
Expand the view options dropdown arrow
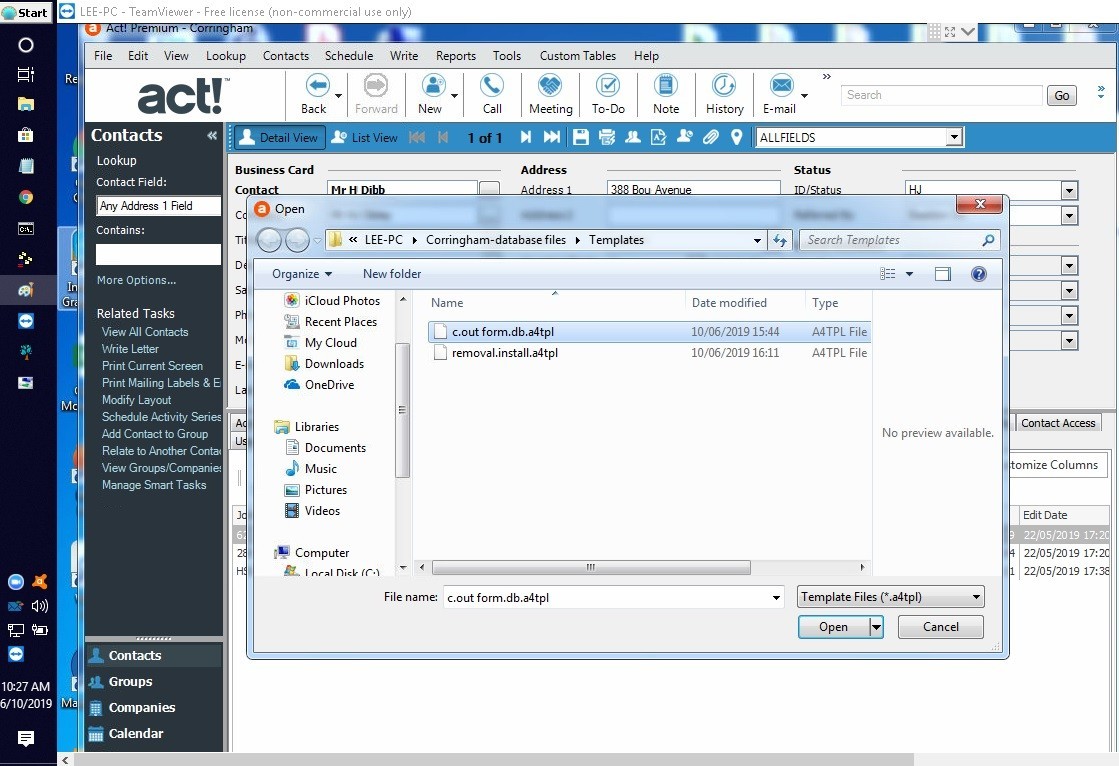[x=909, y=274]
